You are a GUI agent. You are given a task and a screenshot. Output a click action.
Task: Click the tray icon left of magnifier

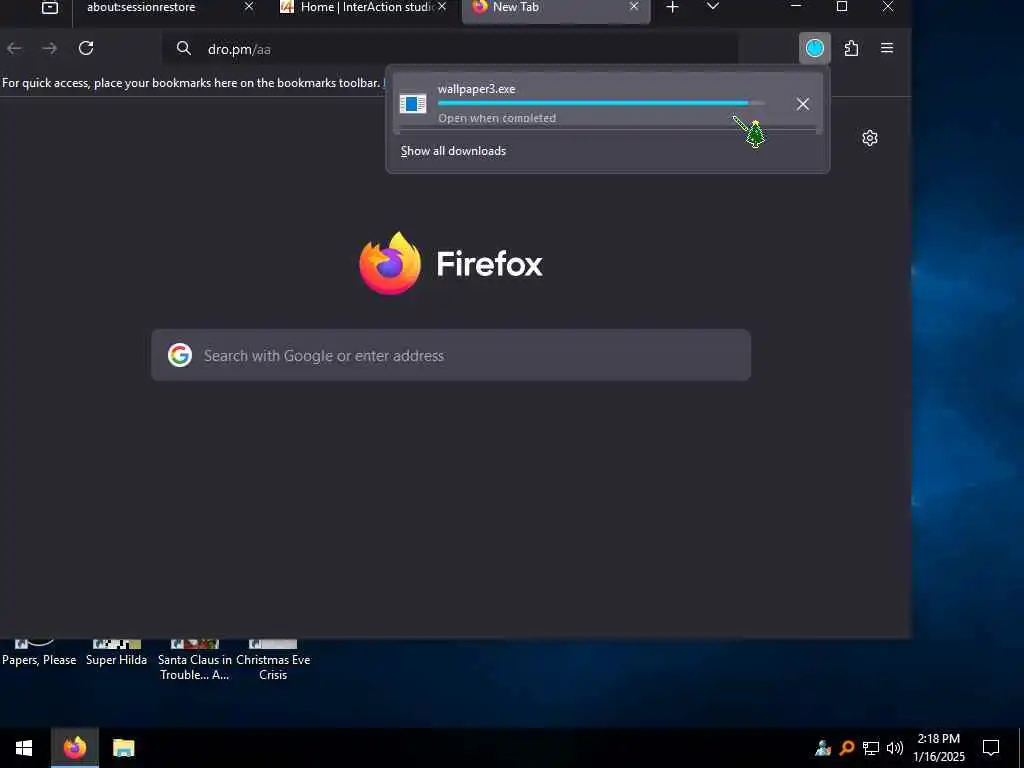(823, 748)
